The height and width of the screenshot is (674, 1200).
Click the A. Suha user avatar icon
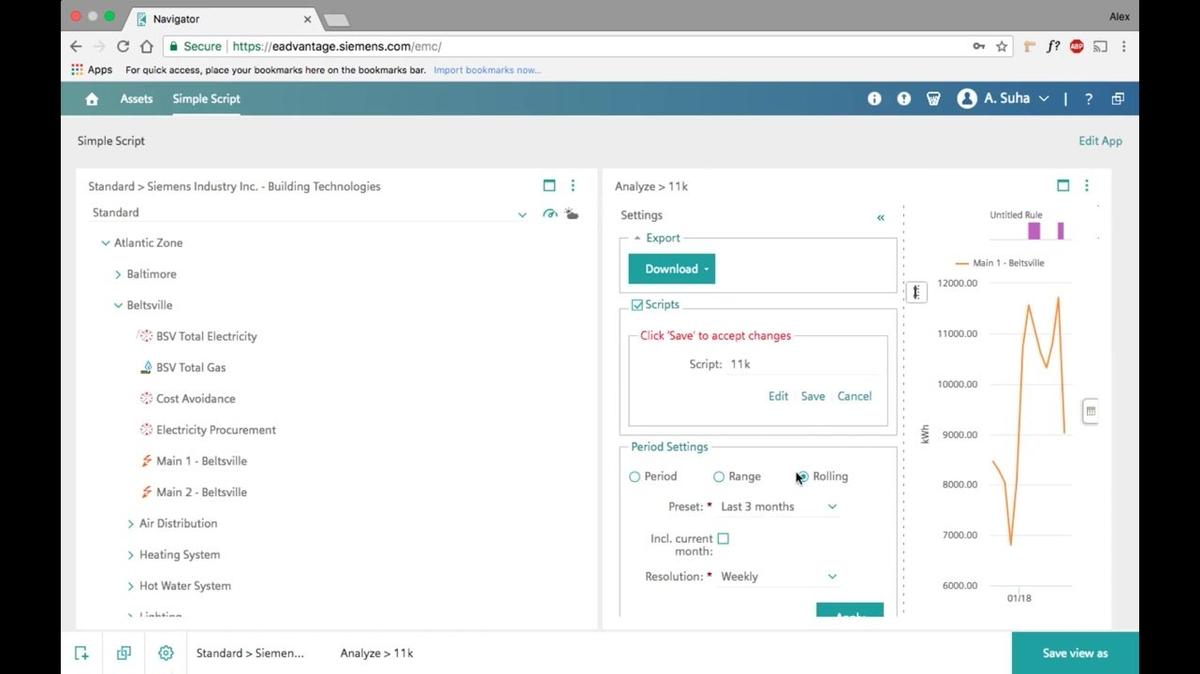967,99
